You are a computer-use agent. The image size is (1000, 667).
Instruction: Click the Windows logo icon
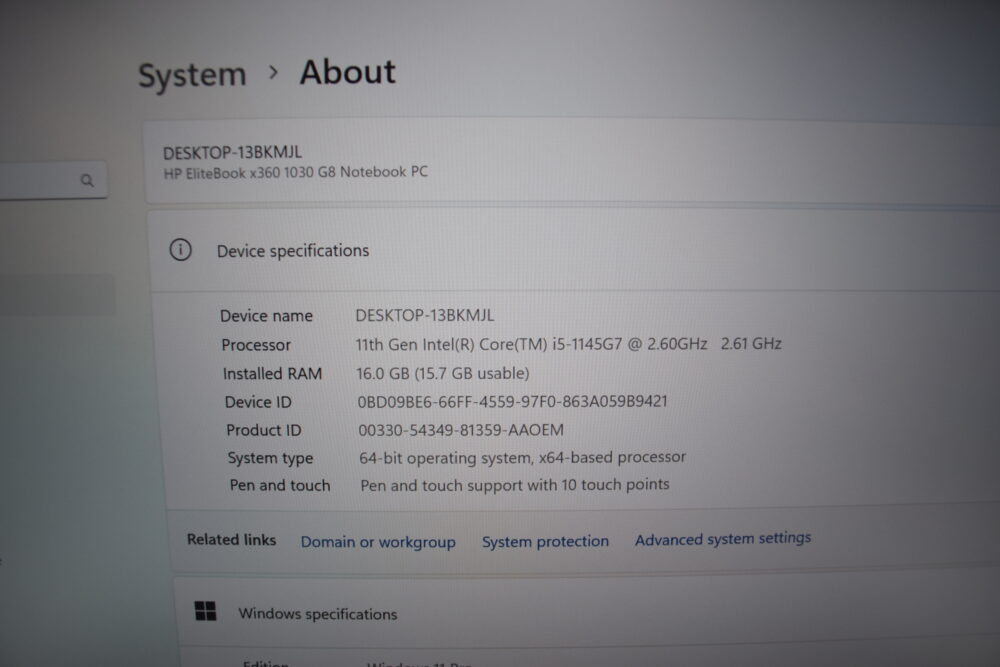pos(205,611)
